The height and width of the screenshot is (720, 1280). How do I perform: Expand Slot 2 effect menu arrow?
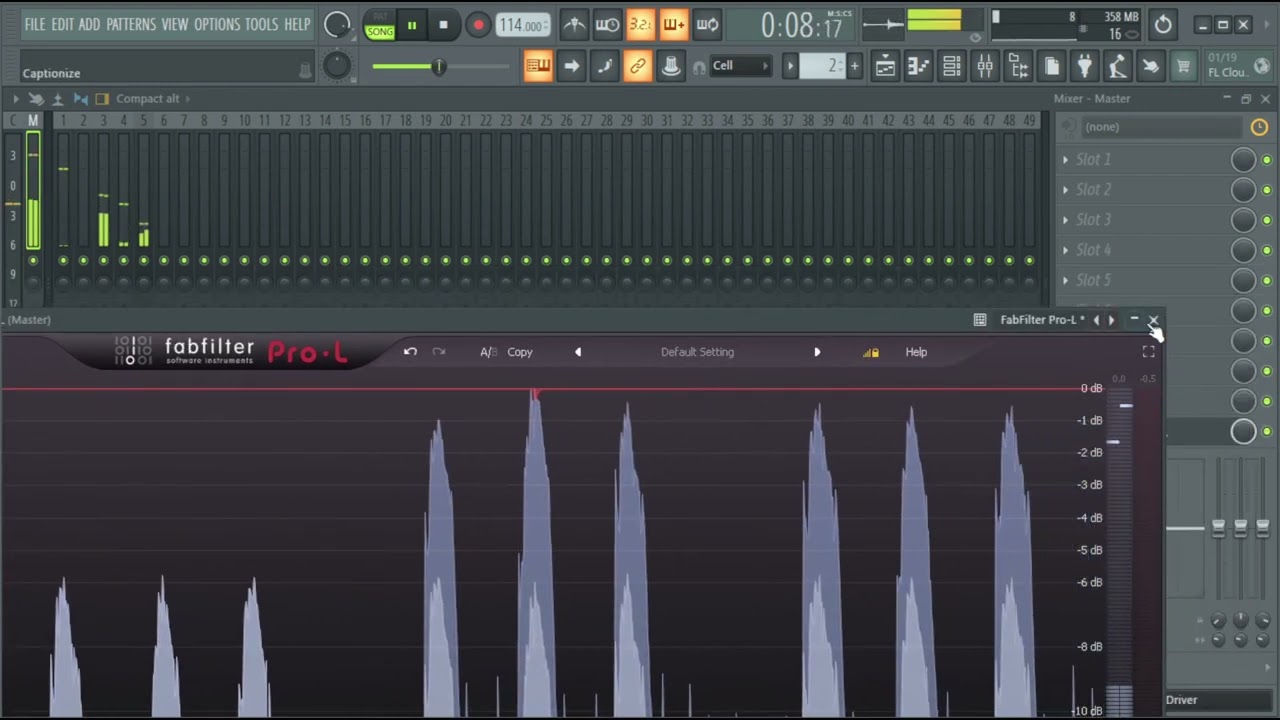[1065, 190]
